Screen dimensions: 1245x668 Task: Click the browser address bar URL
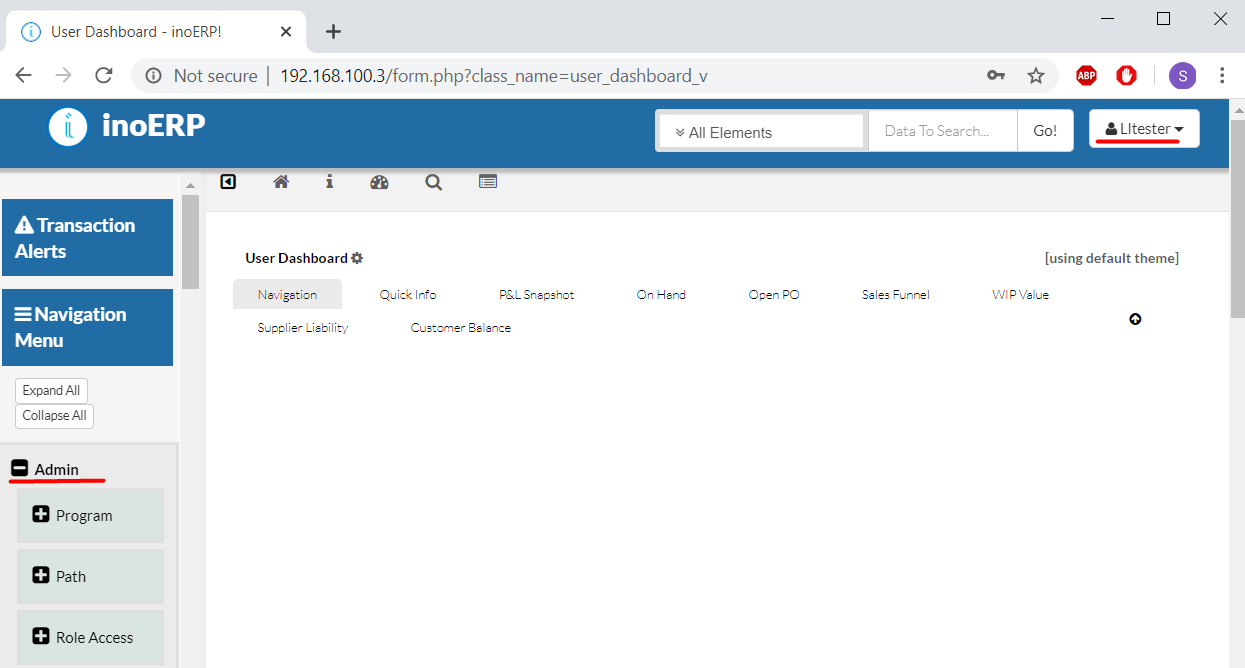coord(495,76)
